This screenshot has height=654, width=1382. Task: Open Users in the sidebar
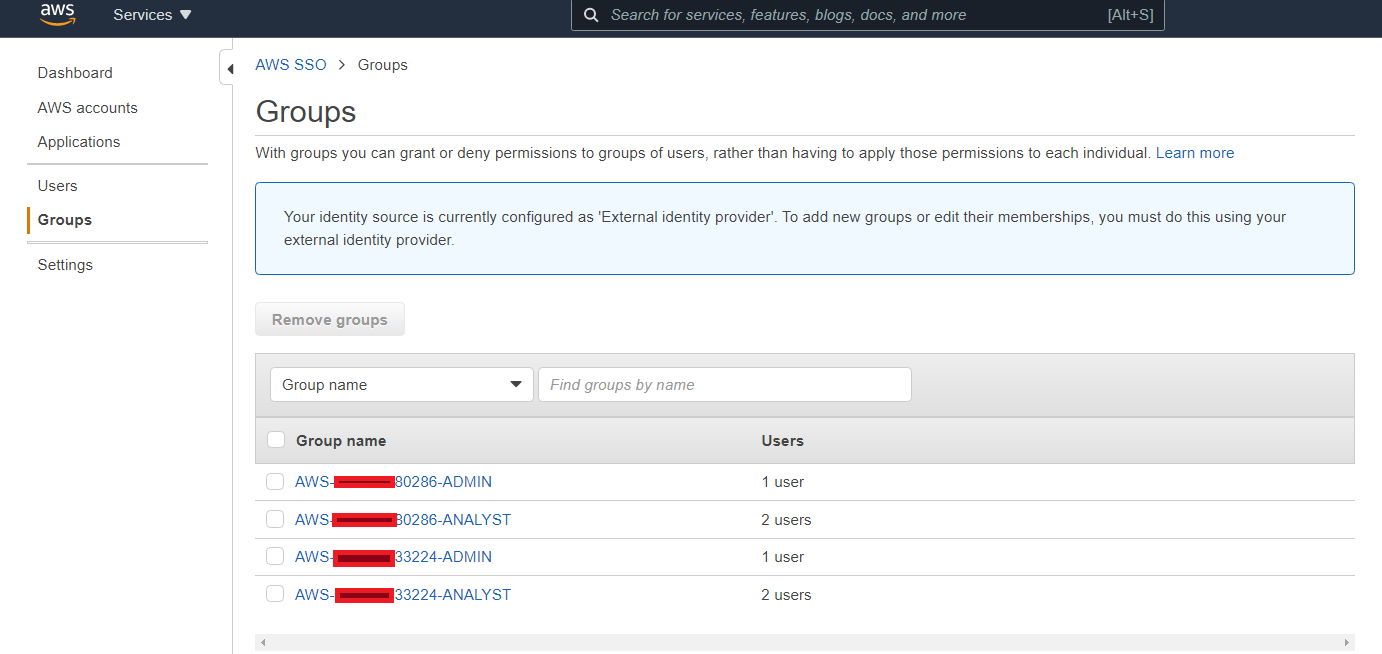tap(57, 186)
